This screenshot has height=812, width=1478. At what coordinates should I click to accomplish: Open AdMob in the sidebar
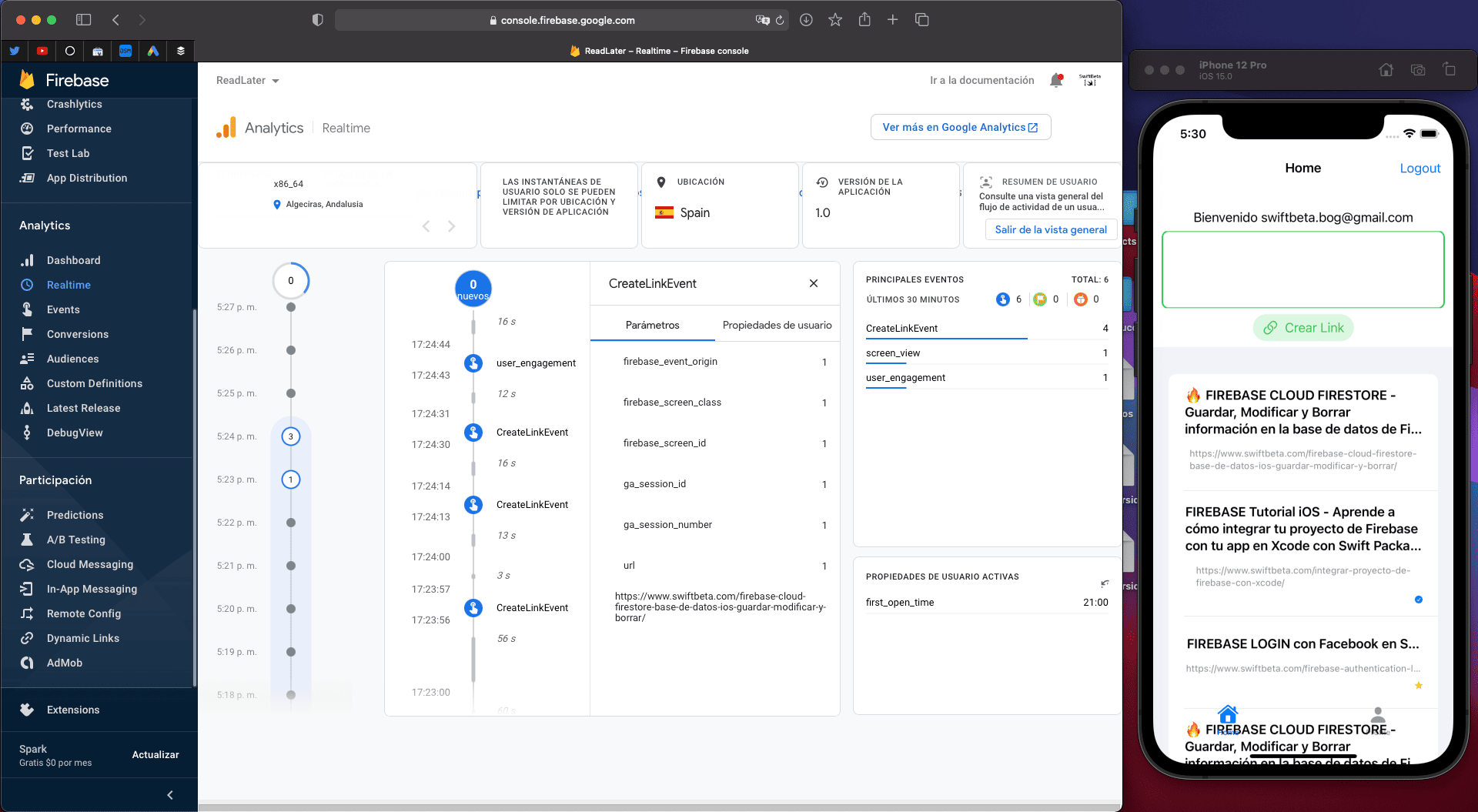coord(65,663)
